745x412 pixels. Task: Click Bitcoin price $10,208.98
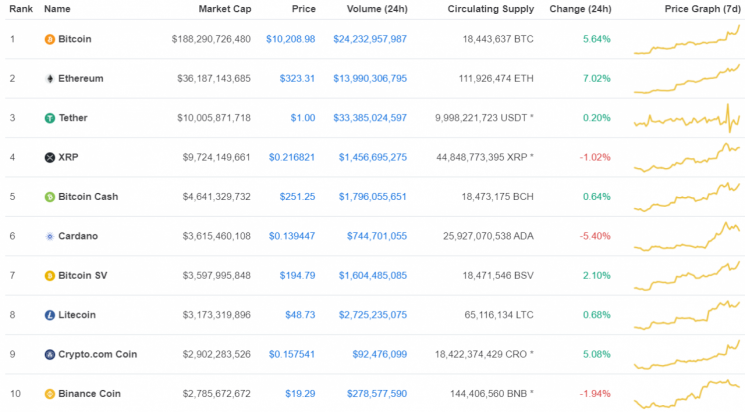pos(290,39)
